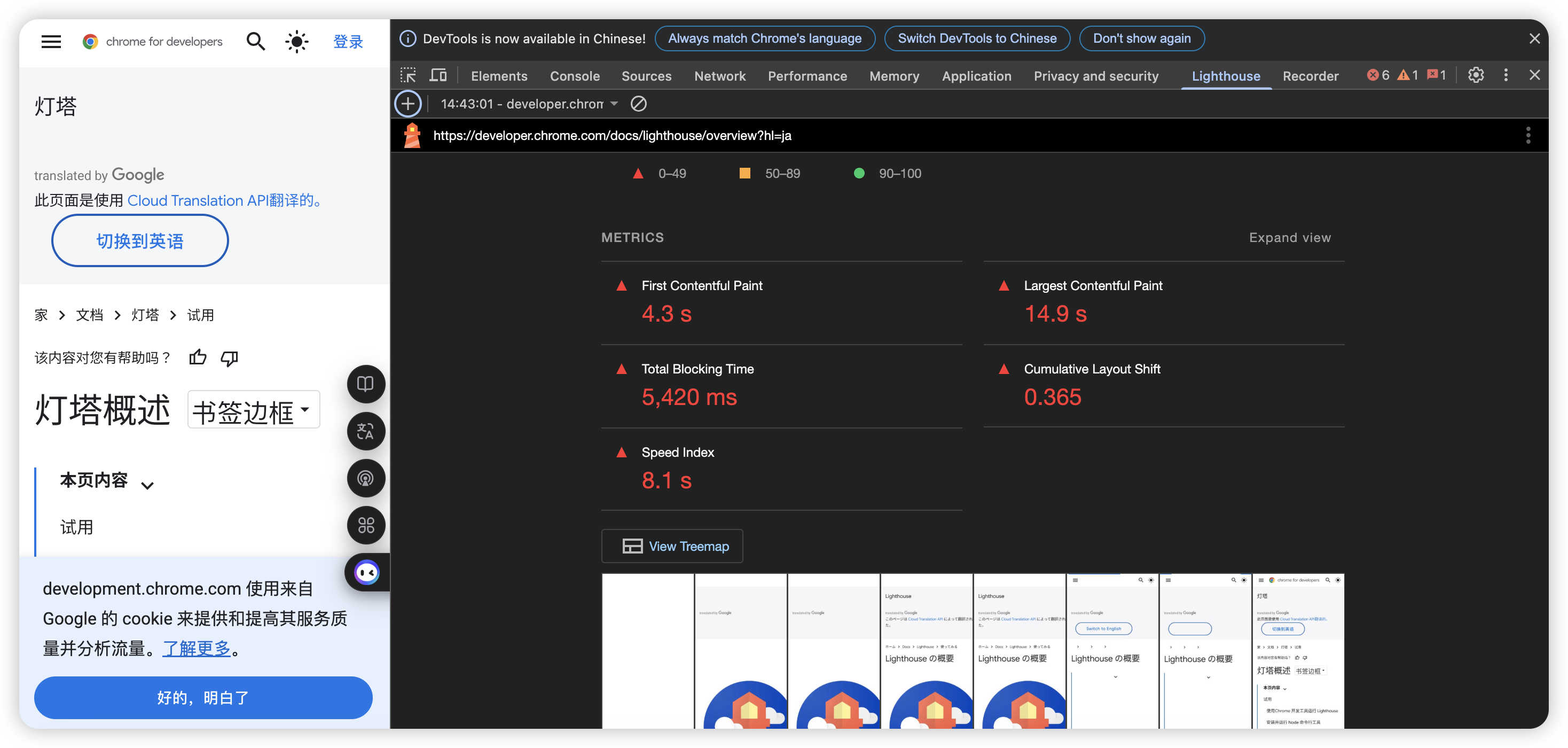The height and width of the screenshot is (748, 1568).
Task: Click the first blank filmstrip thumbnail
Action: (x=648, y=651)
